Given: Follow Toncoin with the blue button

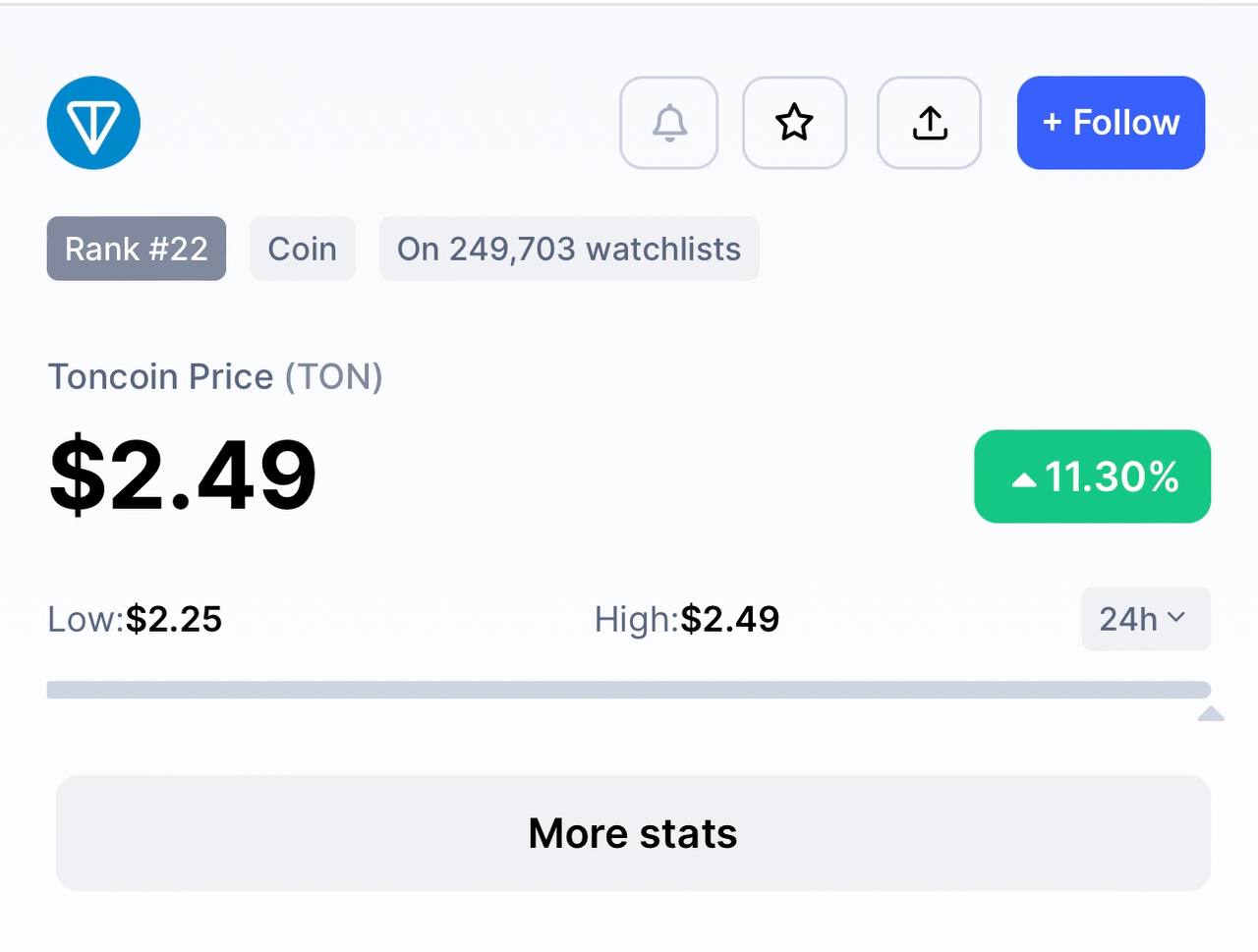Looking at the screenshot, I should point(1111,123).
